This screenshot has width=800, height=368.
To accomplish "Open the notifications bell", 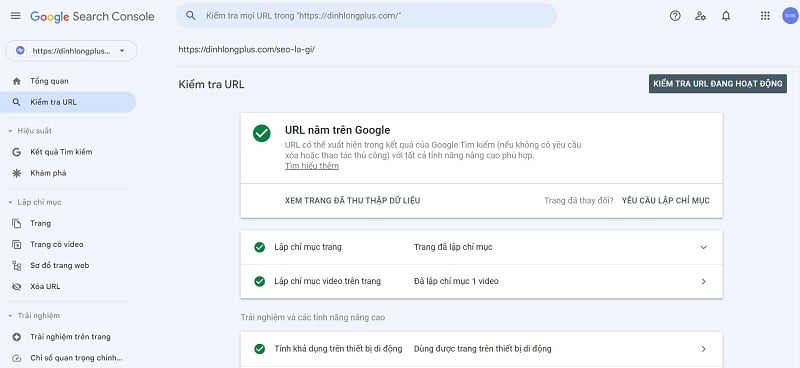I will (726, 16).
